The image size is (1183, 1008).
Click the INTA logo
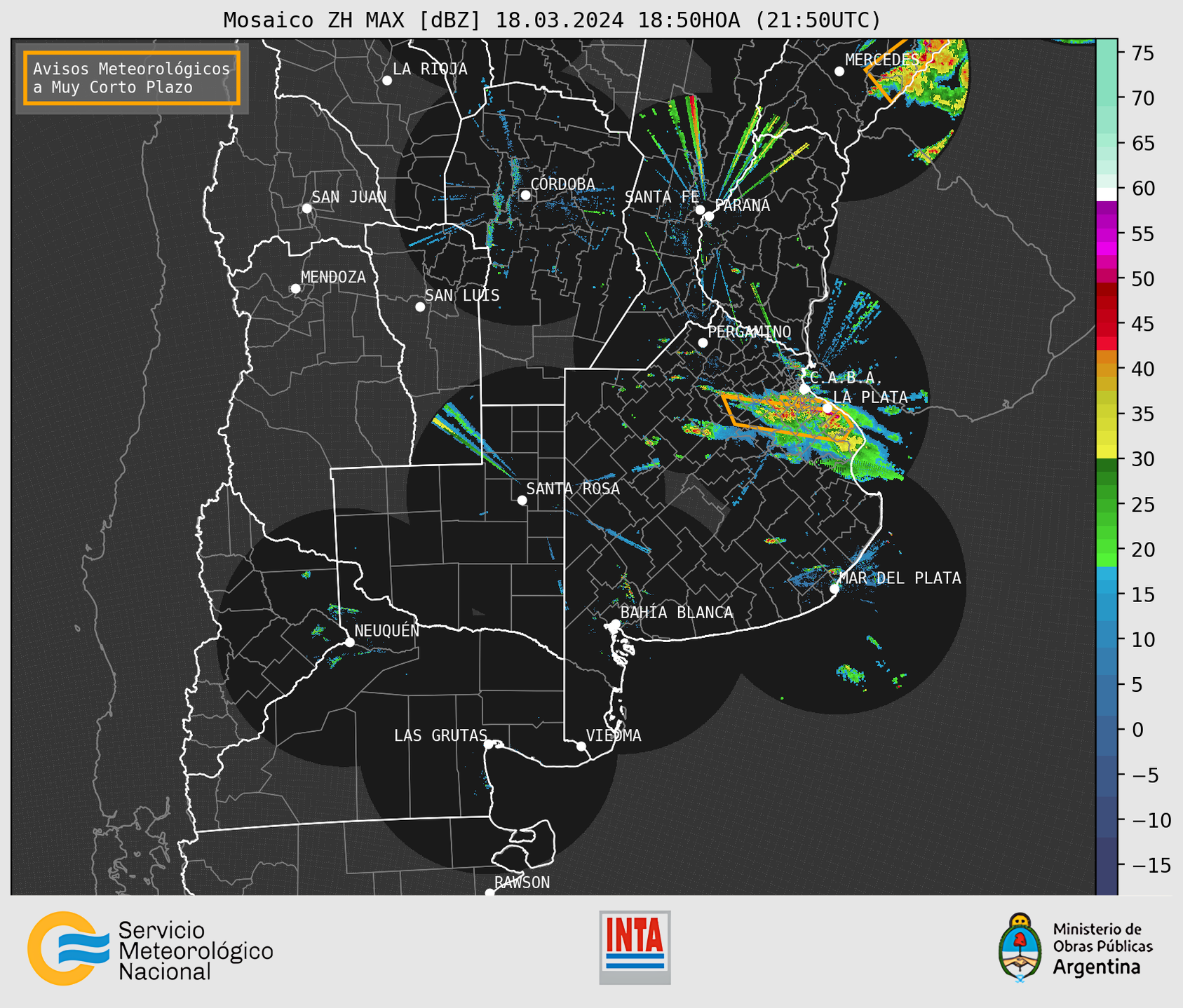(635, 947)
